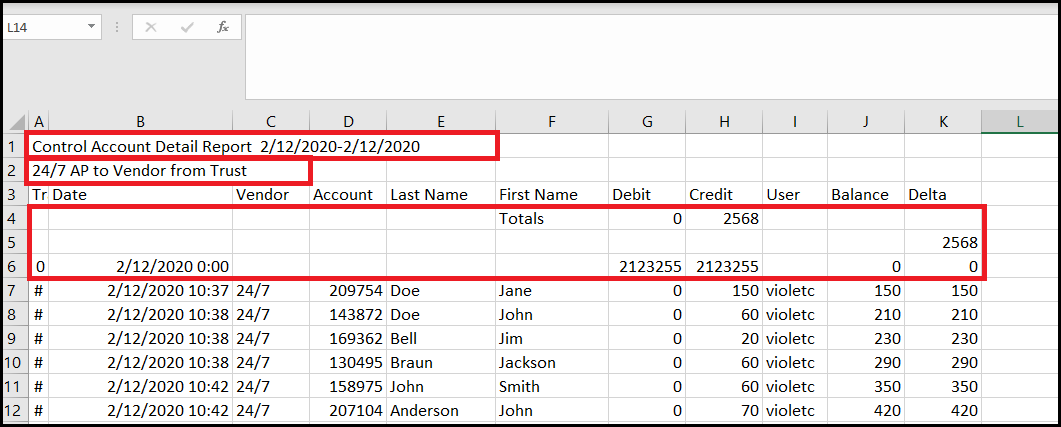Click the Cancel X formula icon

pos(151,27)
